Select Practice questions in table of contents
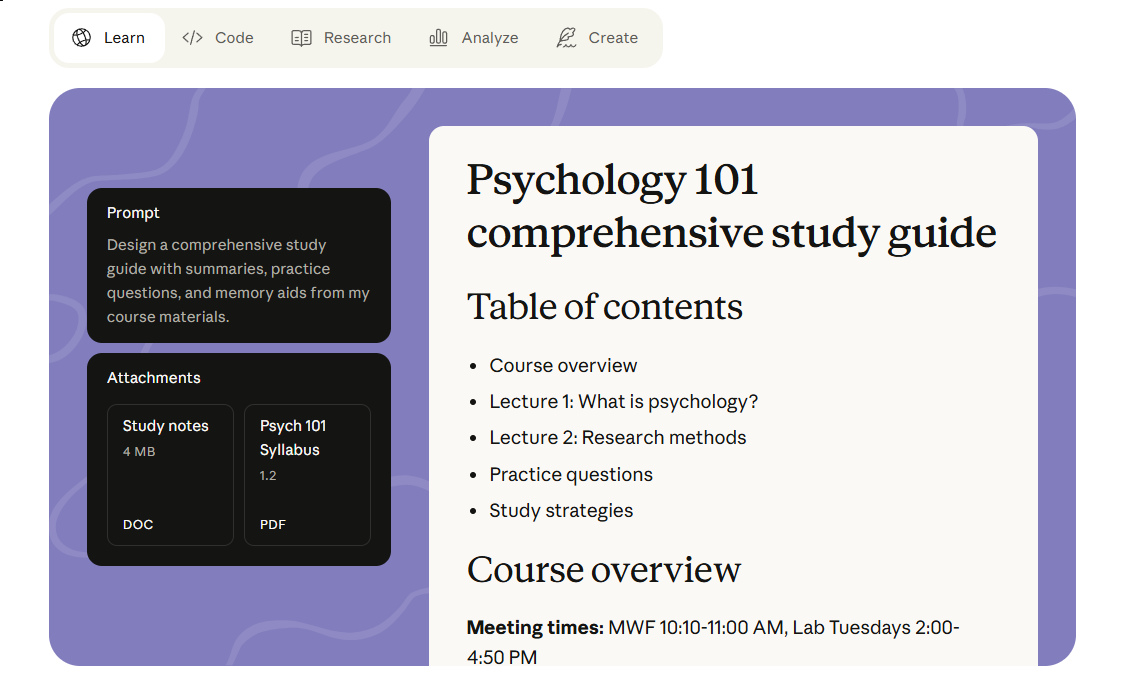The height and width of the screenshot is (682, 1130). (570, 475)
